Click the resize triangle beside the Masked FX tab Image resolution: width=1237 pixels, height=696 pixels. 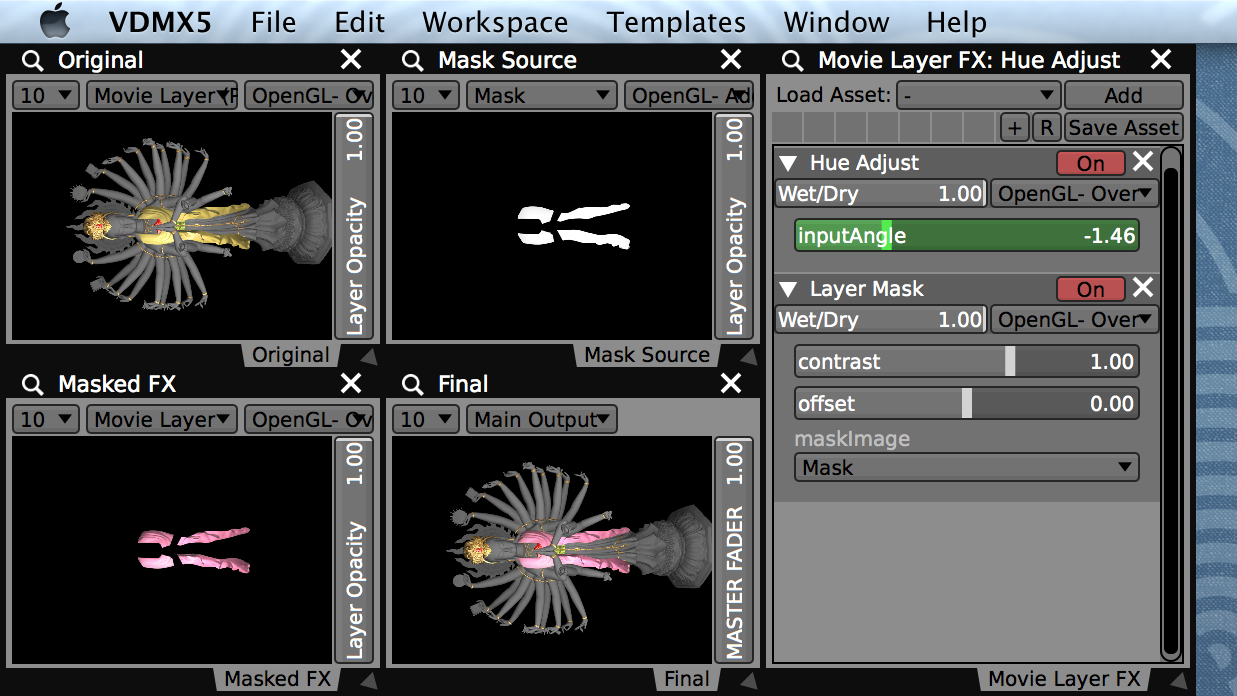click(x=367, y=681)
